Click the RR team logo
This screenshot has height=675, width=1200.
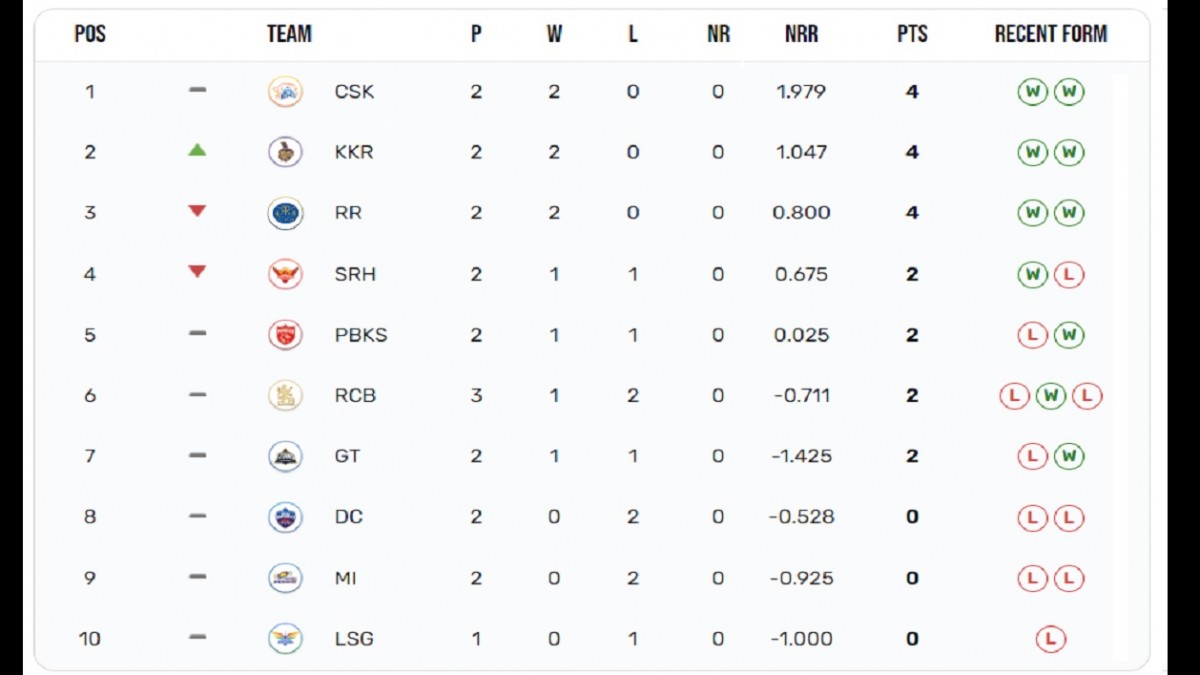point(285,213)
